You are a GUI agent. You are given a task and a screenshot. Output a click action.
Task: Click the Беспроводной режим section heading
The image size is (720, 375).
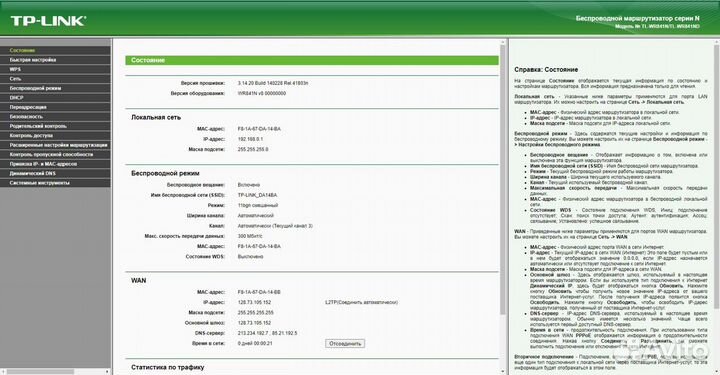165,173
